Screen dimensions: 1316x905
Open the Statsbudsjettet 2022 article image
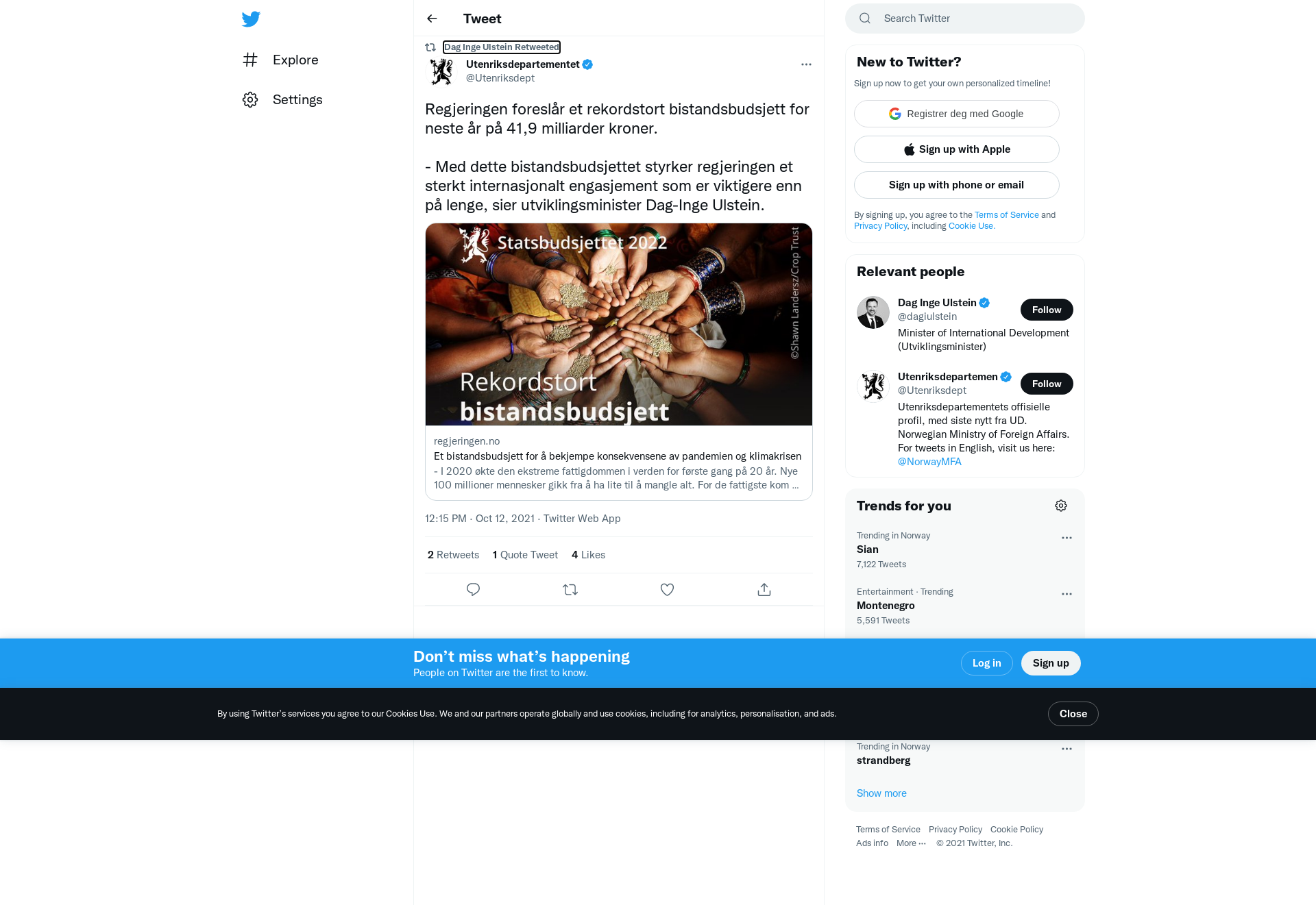(x=619, y=325)
